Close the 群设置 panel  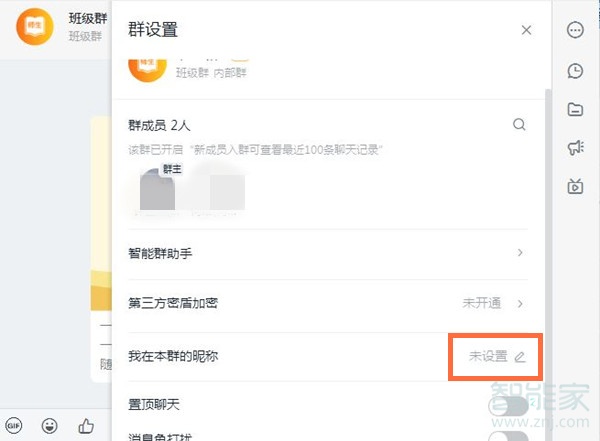(527, 31)
